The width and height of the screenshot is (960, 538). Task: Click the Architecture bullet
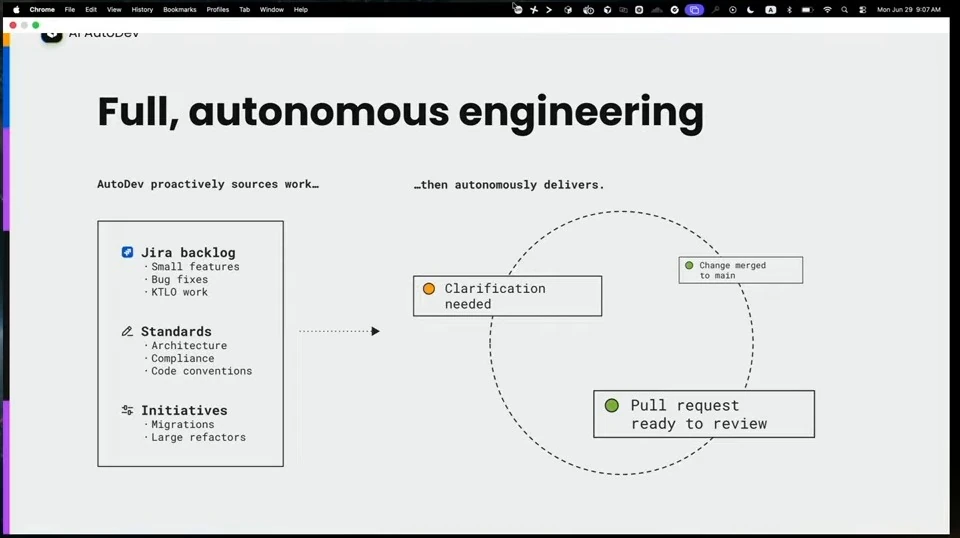point(189,346)
